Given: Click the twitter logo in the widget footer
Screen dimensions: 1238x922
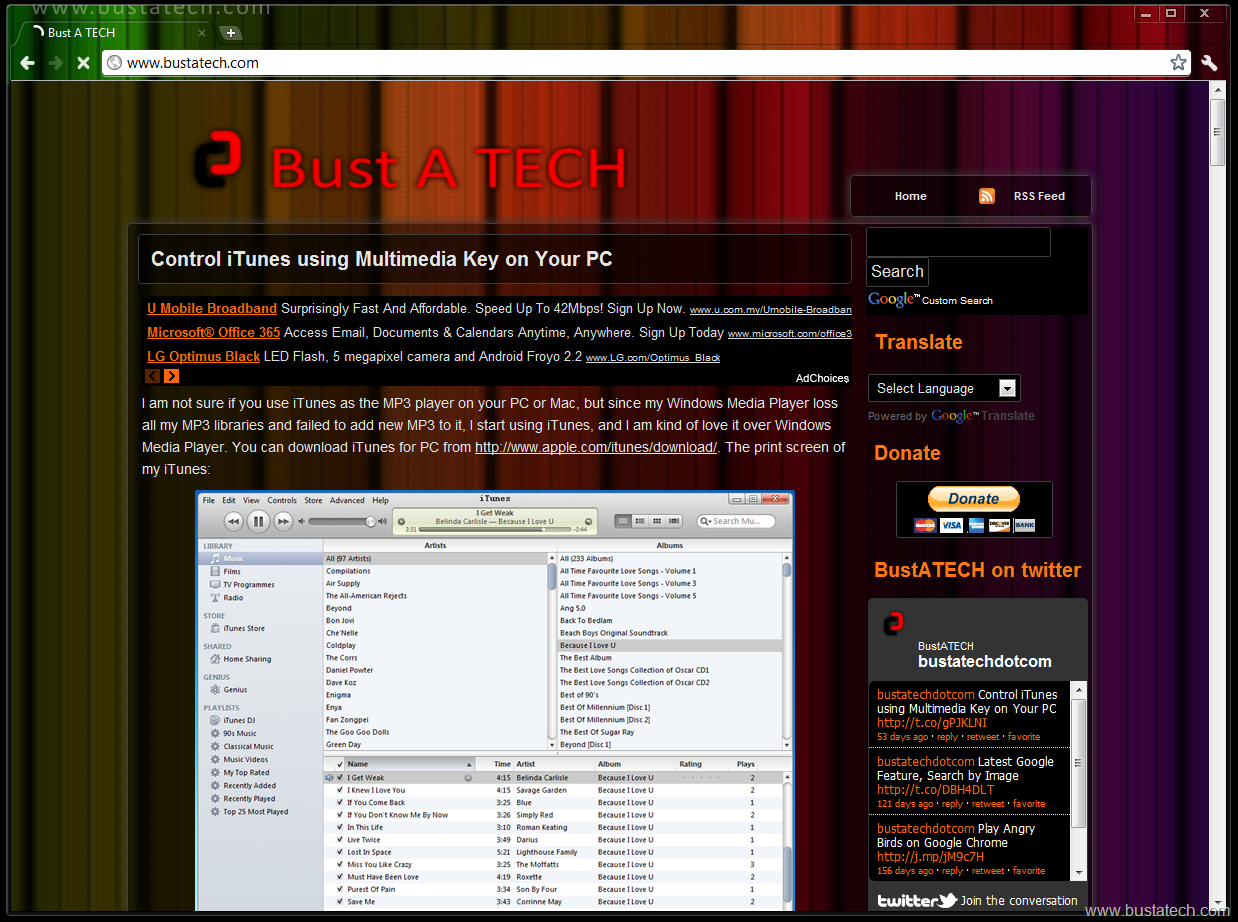Looking at the screenshot, I should [917, 900].
